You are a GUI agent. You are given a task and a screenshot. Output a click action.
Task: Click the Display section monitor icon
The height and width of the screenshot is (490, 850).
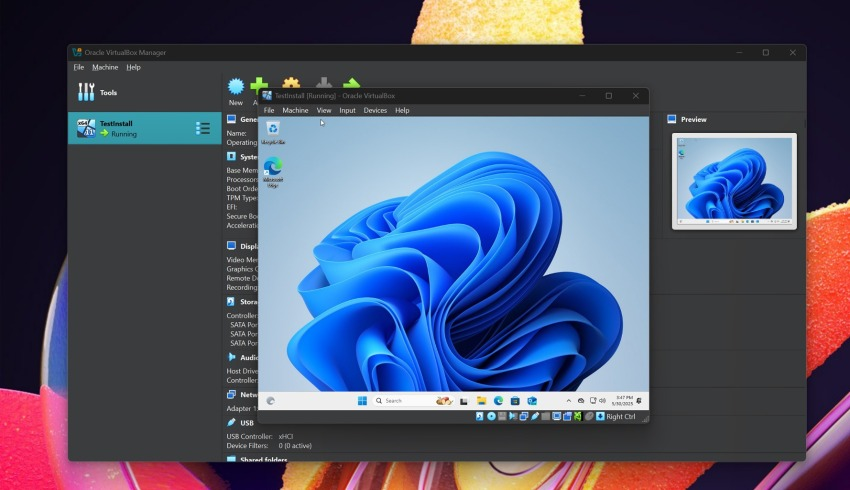pyautogui.click(x=231, y=246)
